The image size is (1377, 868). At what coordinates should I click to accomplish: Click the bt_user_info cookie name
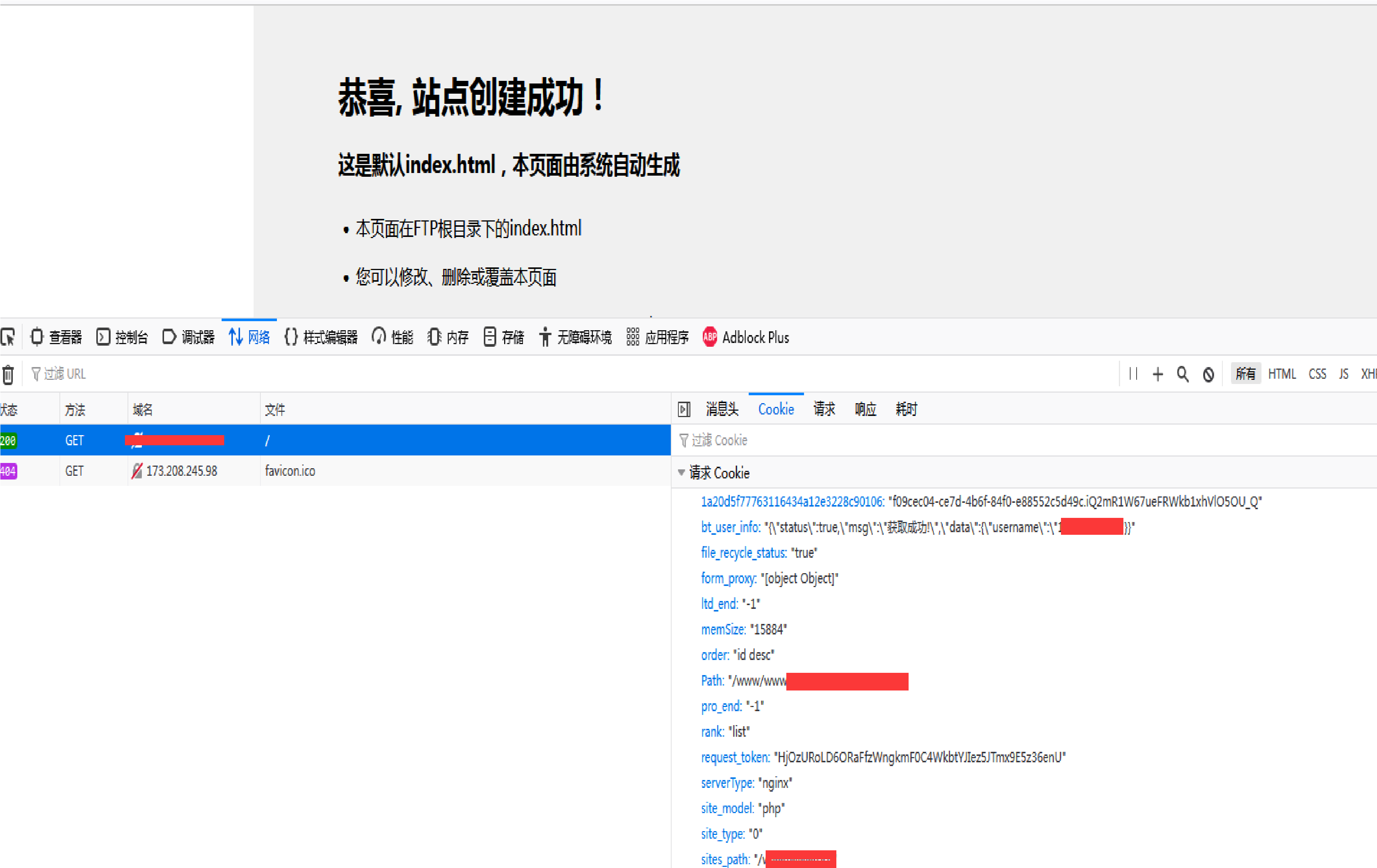(x=731, y=527)
